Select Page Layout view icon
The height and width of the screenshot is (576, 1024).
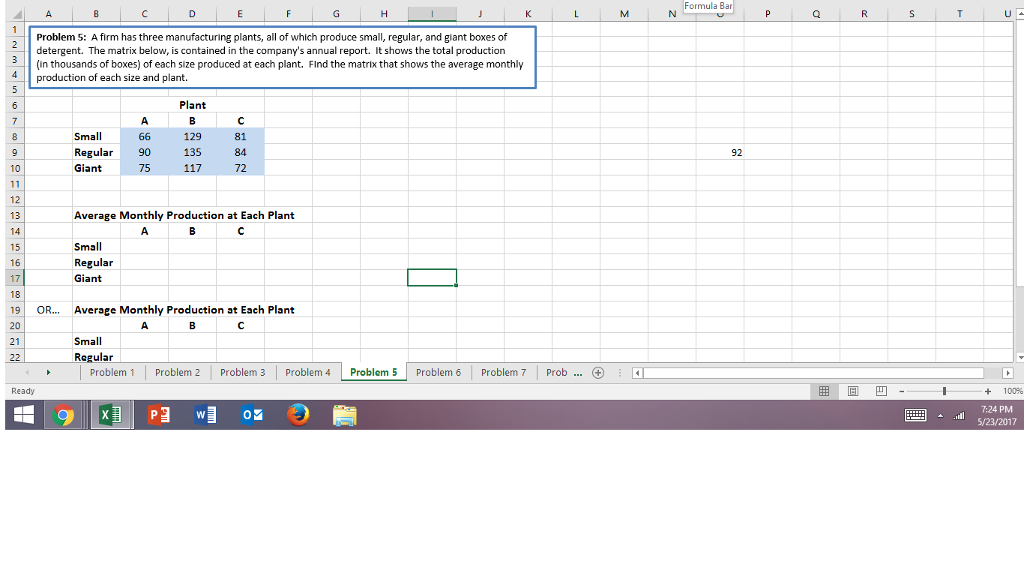[x=852, y=390]
